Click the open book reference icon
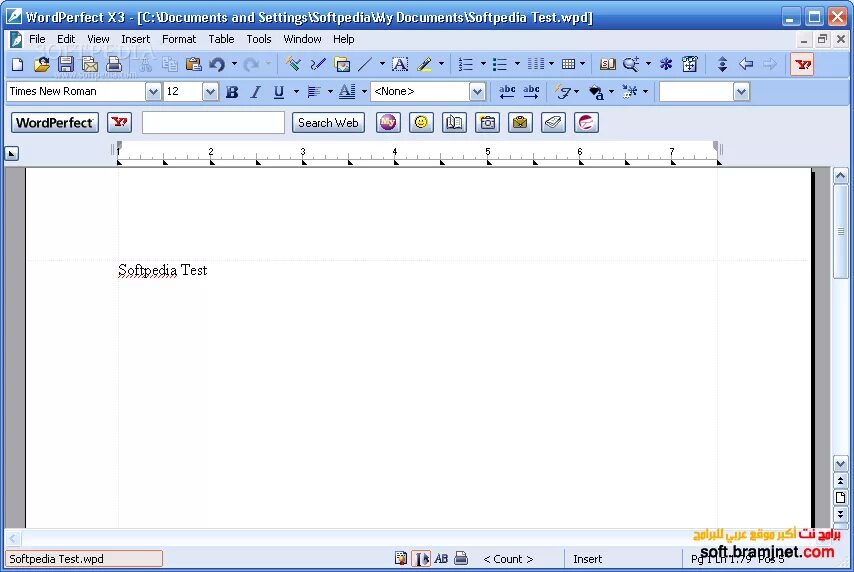The image size is (854, 572). click(x=454, y=123)
